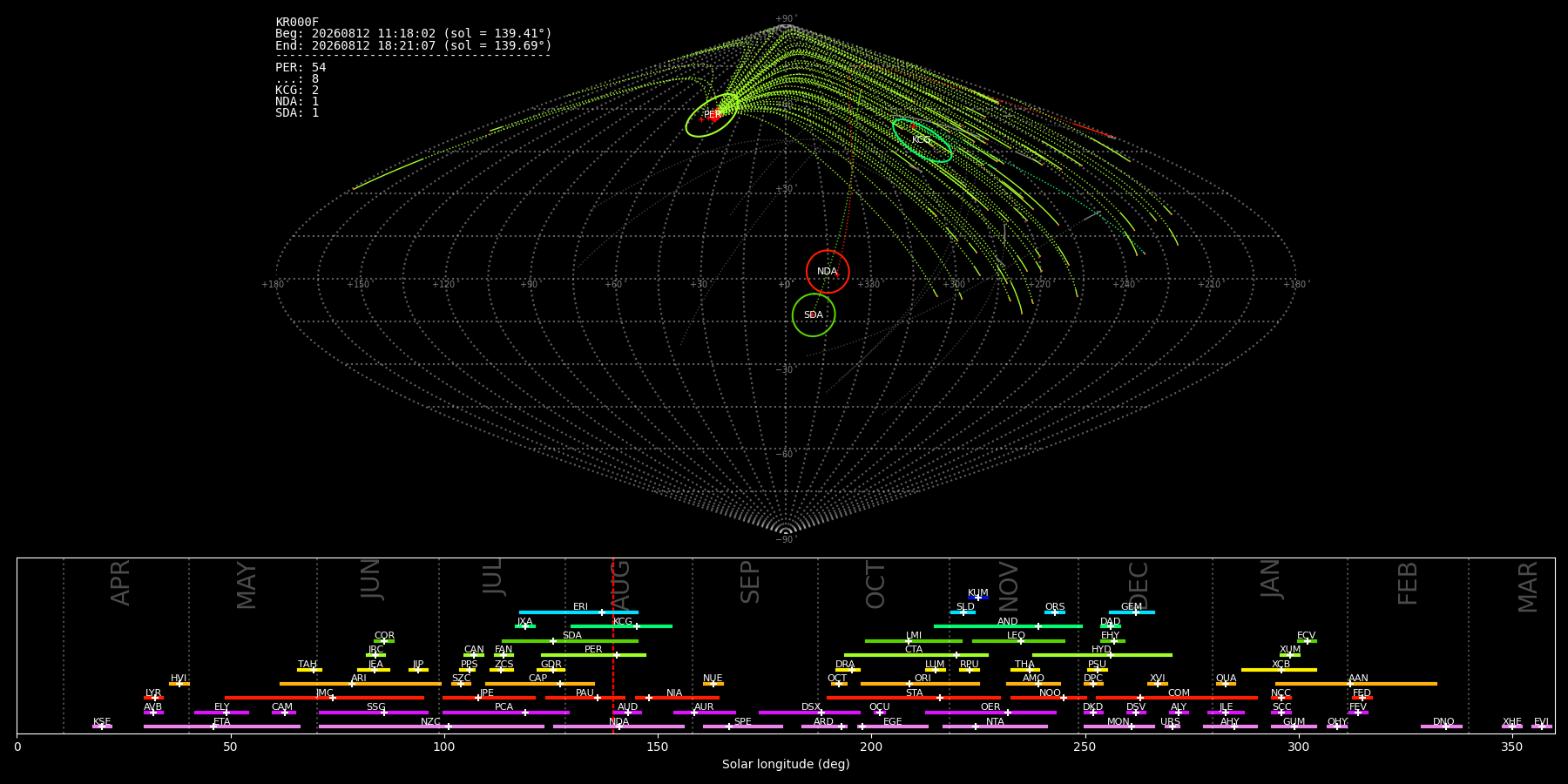Screen dimensions: 1568x784
Task: Click the red STA shower bar
Action: click(x=914, y=698)
